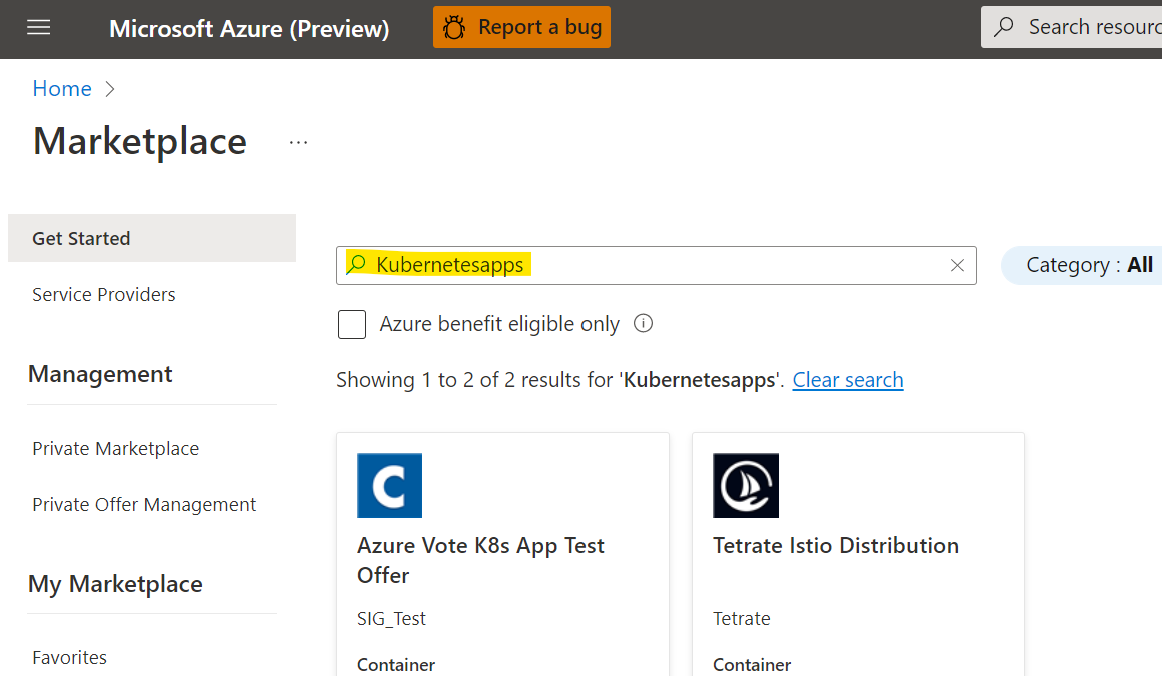Screen dimensions: 1162x676
Task: Enable the Azure benefit eligible only checkbox
Action: [x=352, y=325]
